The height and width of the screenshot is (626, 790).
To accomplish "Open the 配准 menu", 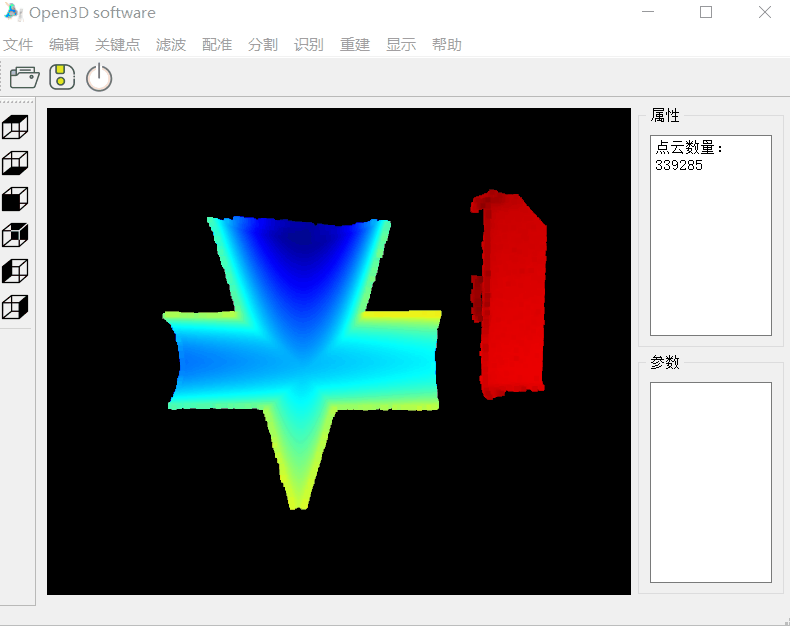I will click(x=217, y=44).
